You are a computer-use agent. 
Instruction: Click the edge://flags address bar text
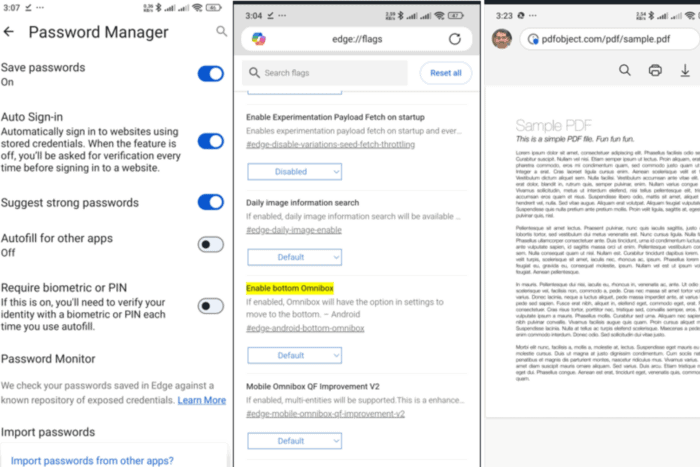[357, 39]
